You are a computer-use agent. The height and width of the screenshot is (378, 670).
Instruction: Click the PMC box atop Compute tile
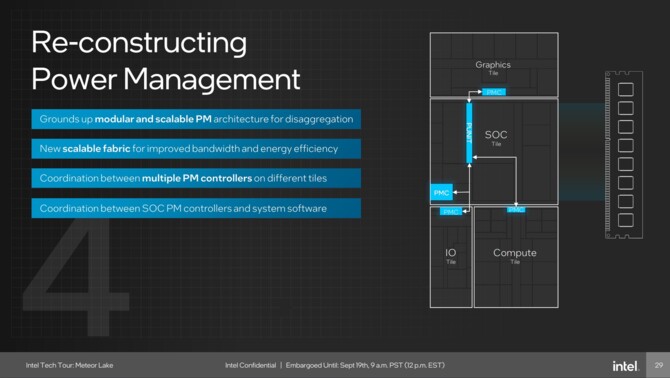tap(516, 210)
